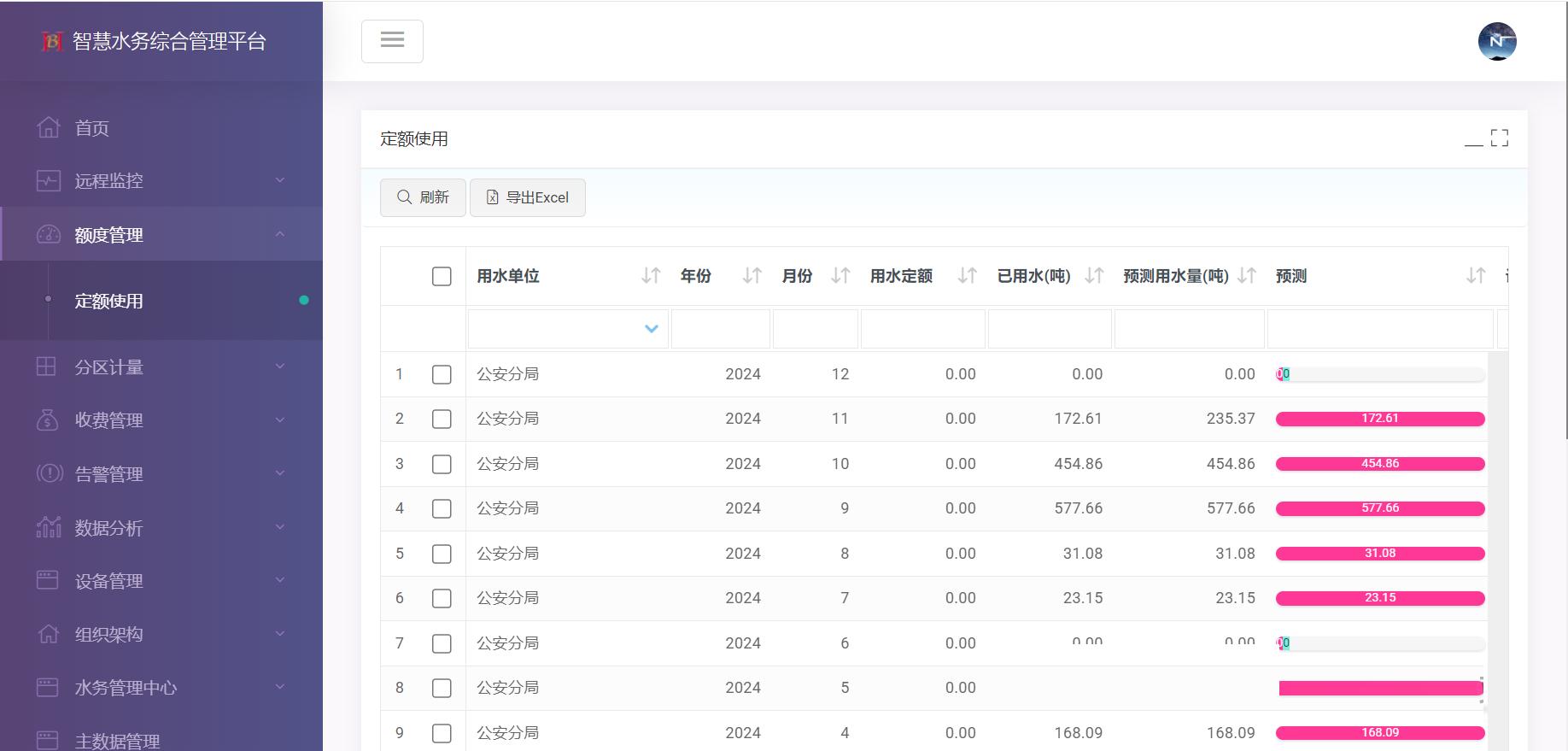Click the 刷新 button

pos(423,197)
